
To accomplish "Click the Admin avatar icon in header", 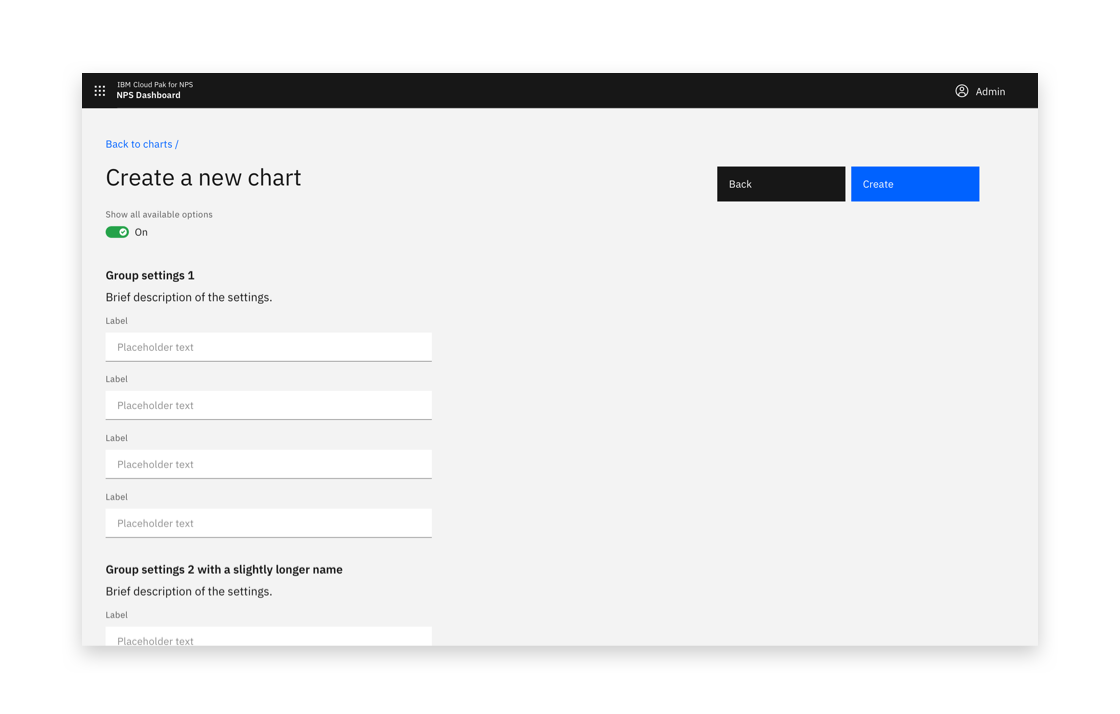I will tap(962, 90).
